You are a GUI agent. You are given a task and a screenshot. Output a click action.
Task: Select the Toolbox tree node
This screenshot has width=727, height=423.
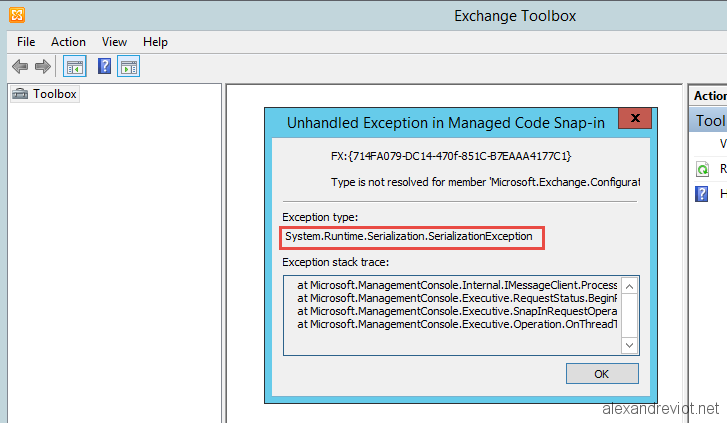(45, 94)
